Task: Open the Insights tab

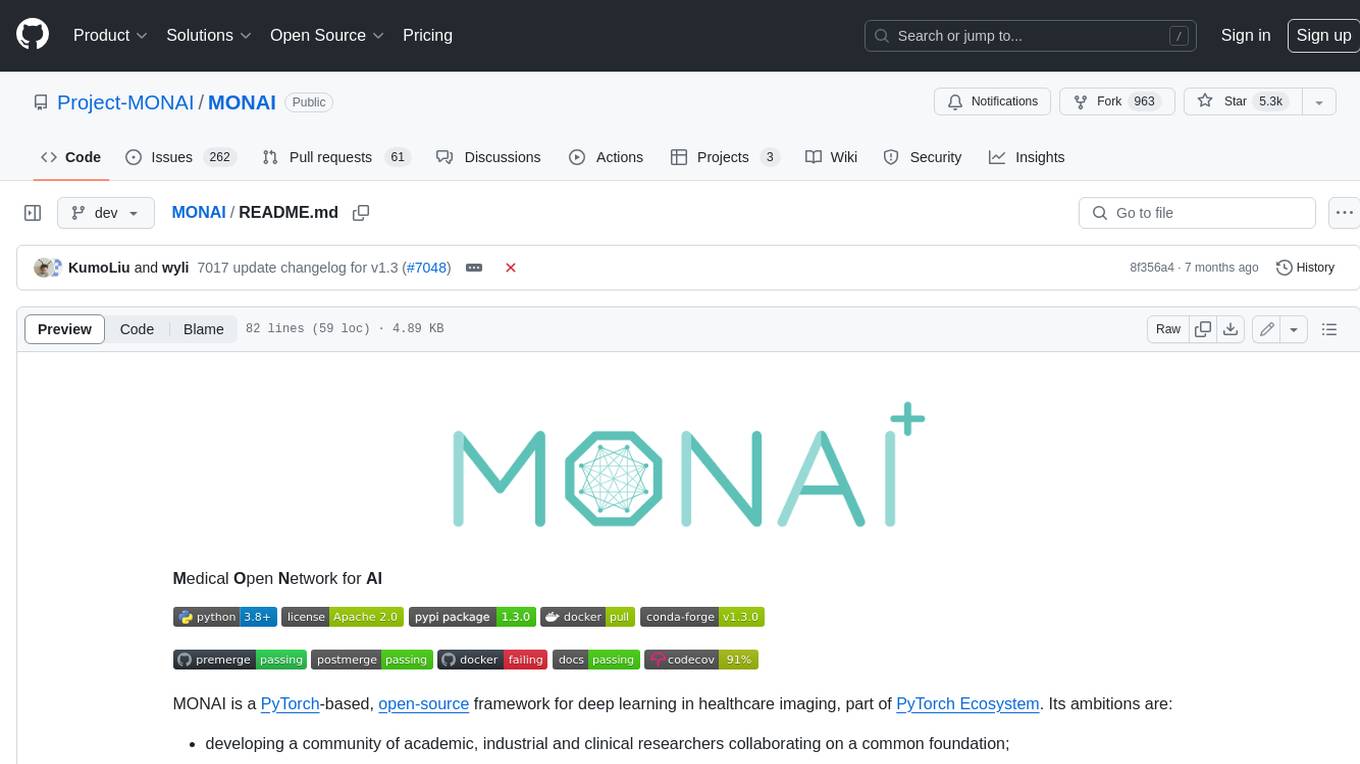Action: point(1027,157)
